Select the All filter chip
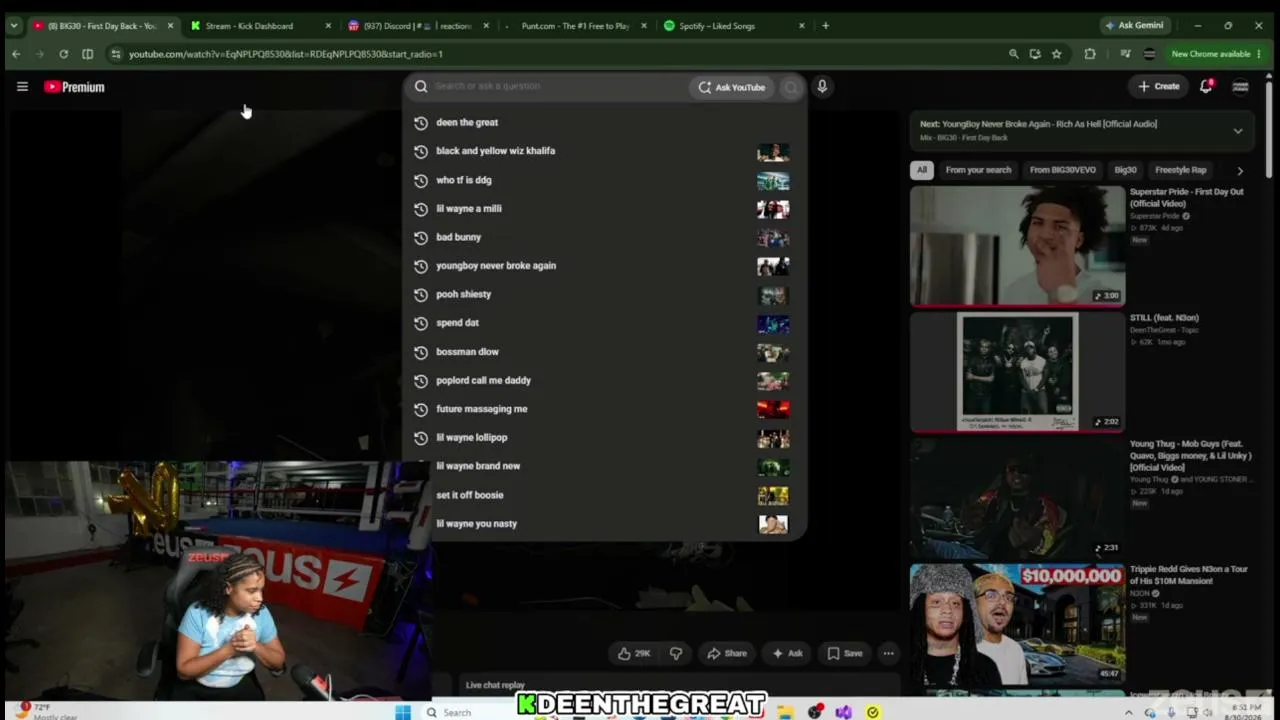Viewport: 1280px width, 720px height. pos(922,170)
